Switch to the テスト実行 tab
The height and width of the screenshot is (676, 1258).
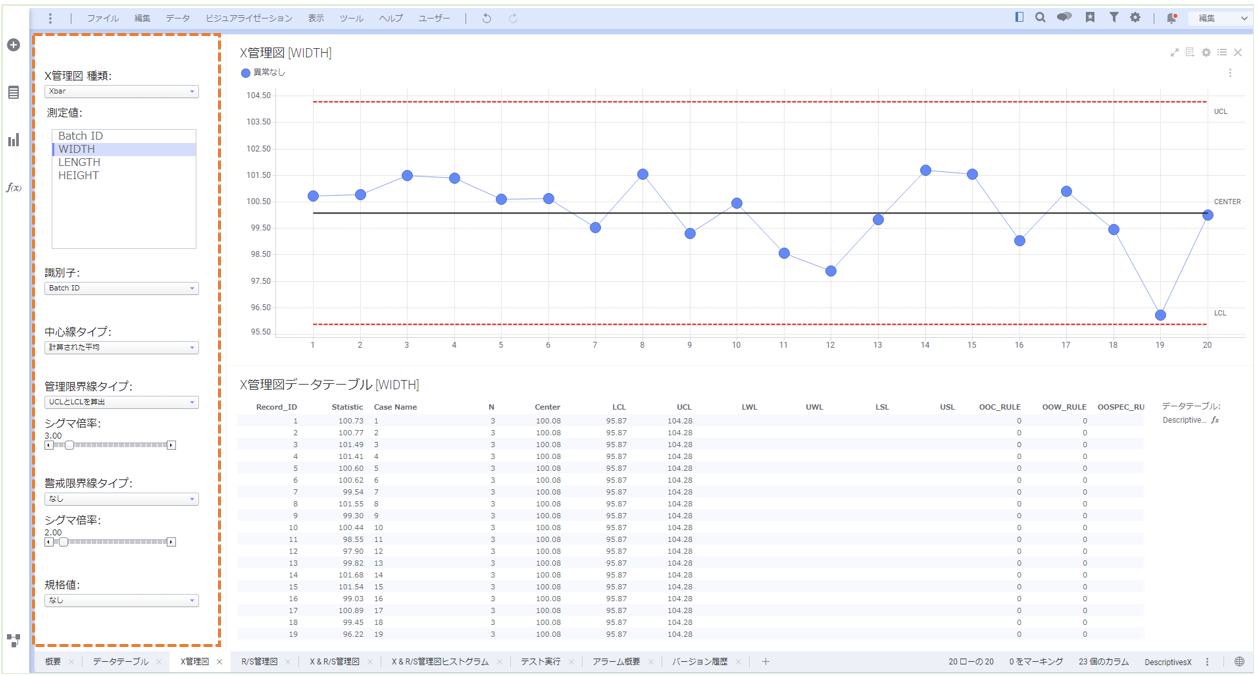pos(541,662)
